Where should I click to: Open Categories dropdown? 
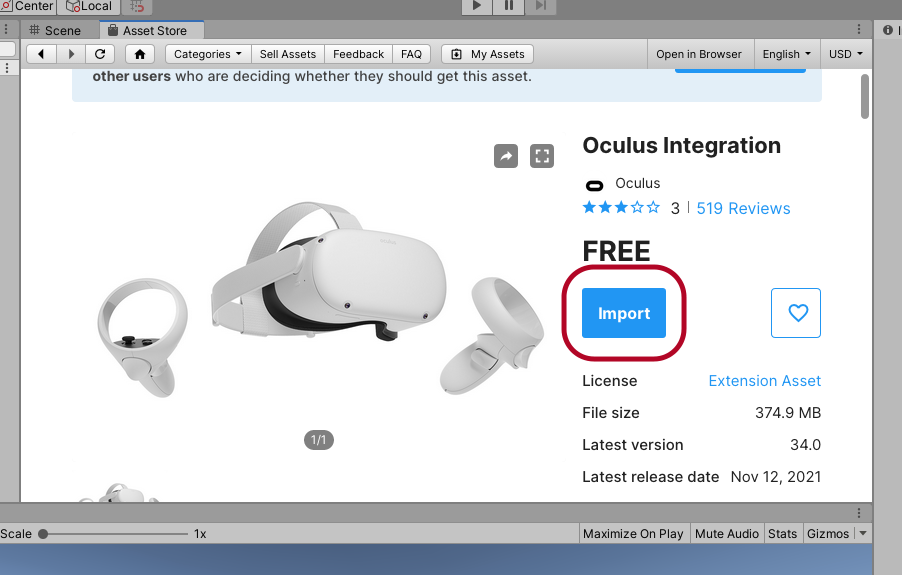tap(208, 54)
